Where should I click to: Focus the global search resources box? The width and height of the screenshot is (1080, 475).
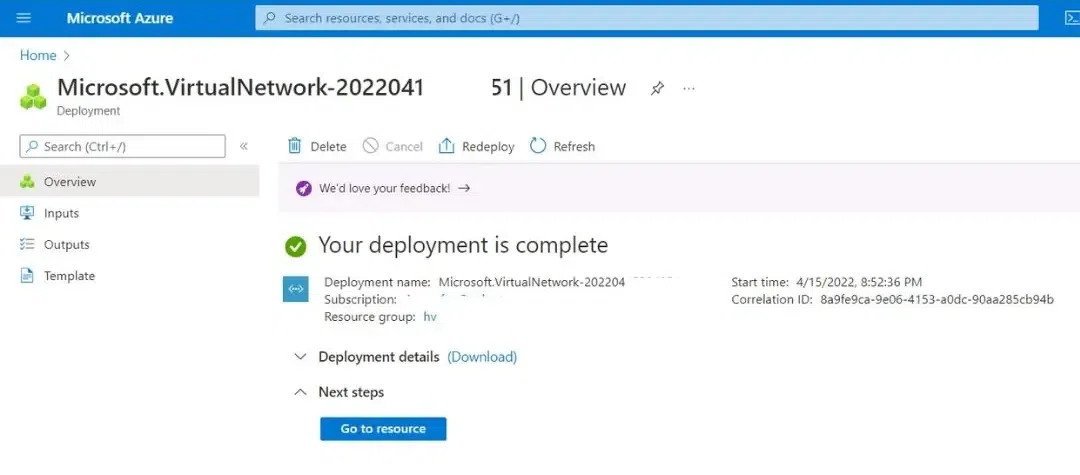tap(647, 18)
